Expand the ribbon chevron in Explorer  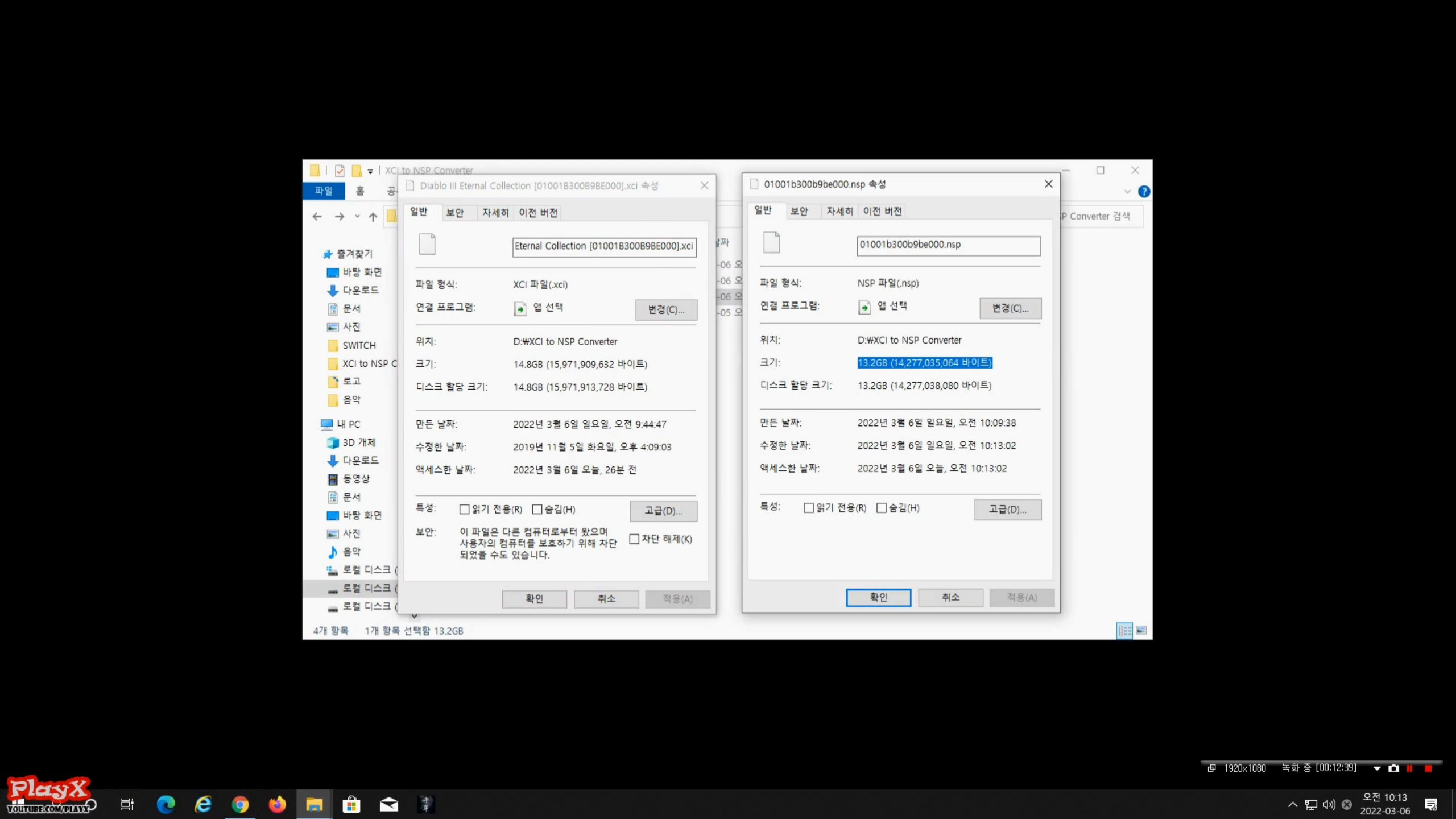pyautogui.click(x=1127, y=192)
